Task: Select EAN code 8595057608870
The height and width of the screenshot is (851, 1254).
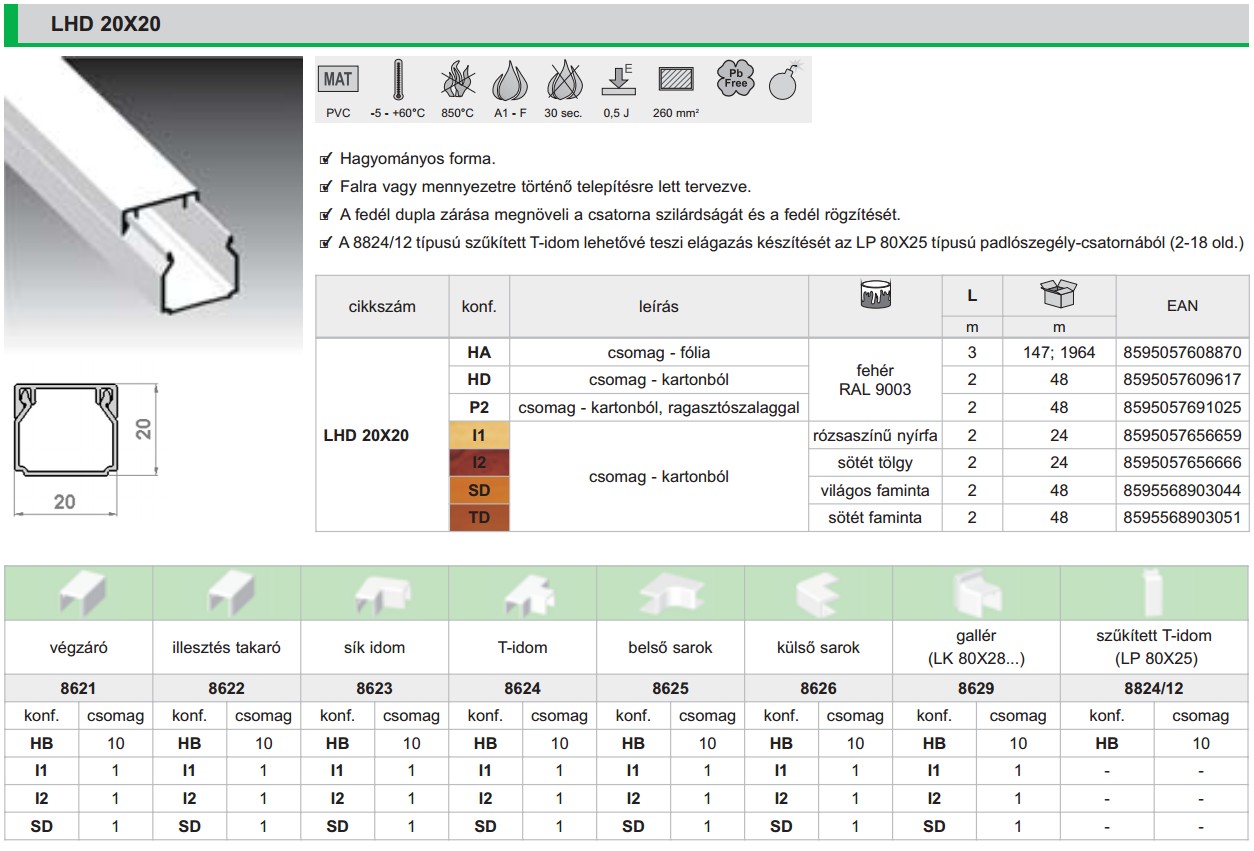Action: (1182, 353)
